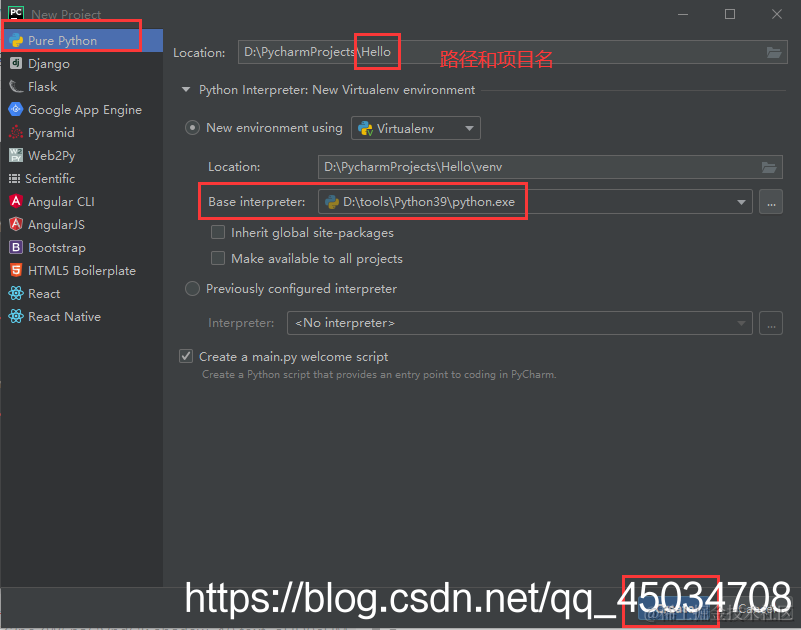Select the Pure Python project type
The image size is (801, 630).
82,40
